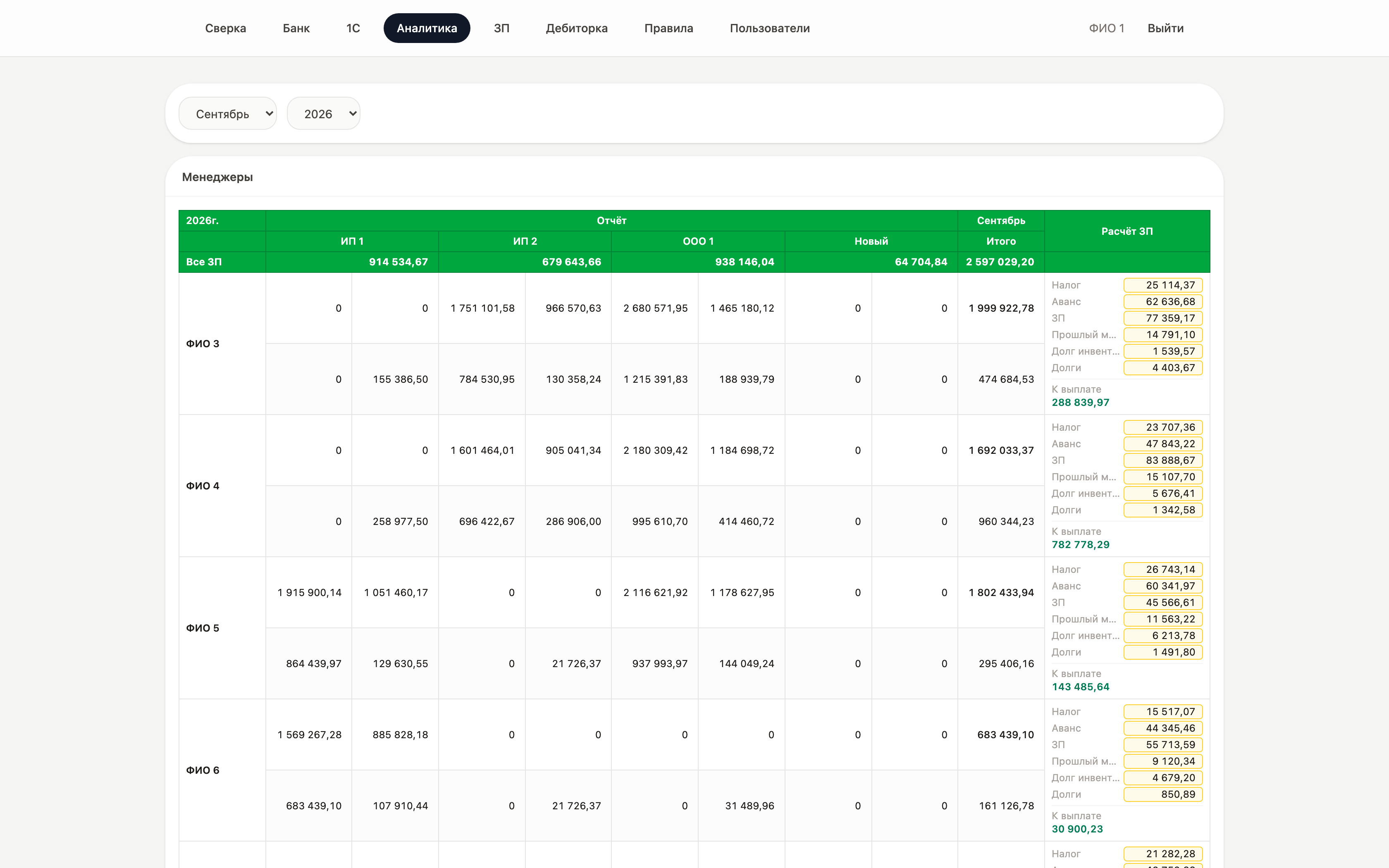This screenshot has width=1389, height=868.
Task: Click ФИО 4 payout total 782 778,29
Action: [1080, 545]
